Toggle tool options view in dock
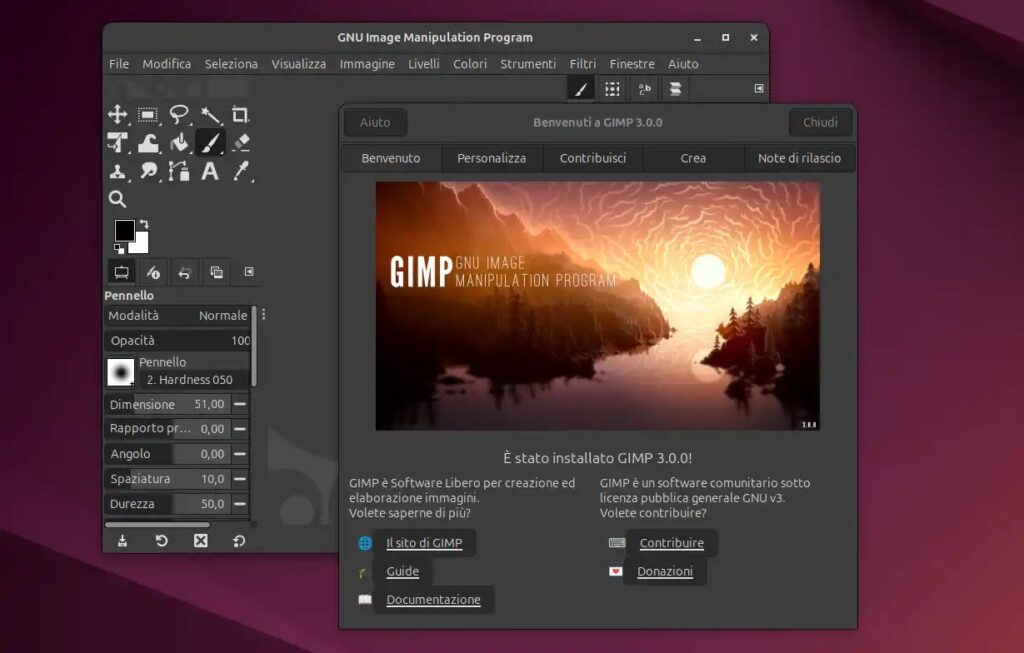 click(121, 271)
